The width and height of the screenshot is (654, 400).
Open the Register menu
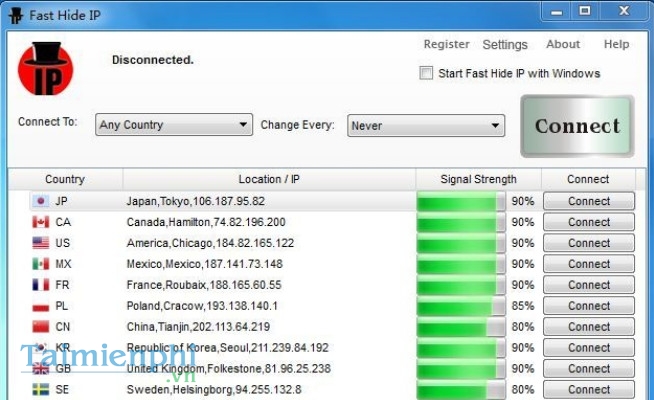pos(446,44)
